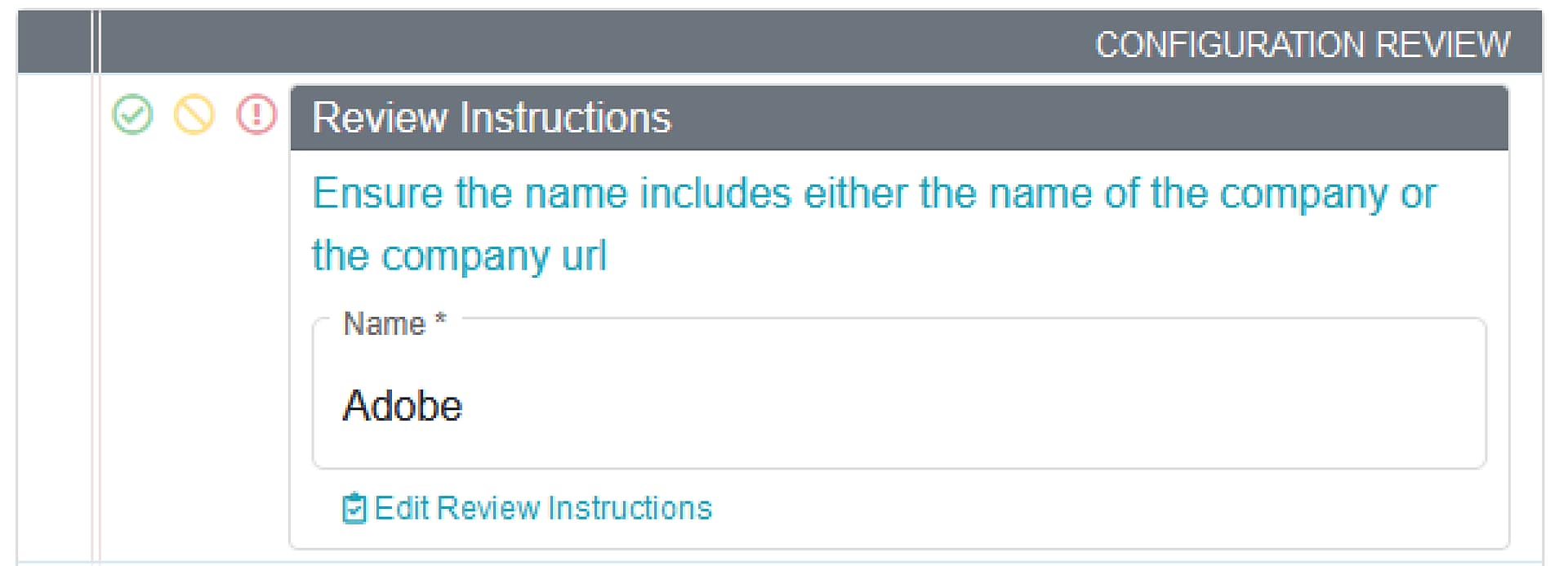Image resolution: width=1568 pixels, height=566 pixels.
Task: Click the required asterisk next to Name
Action: [x=441, y=319]
